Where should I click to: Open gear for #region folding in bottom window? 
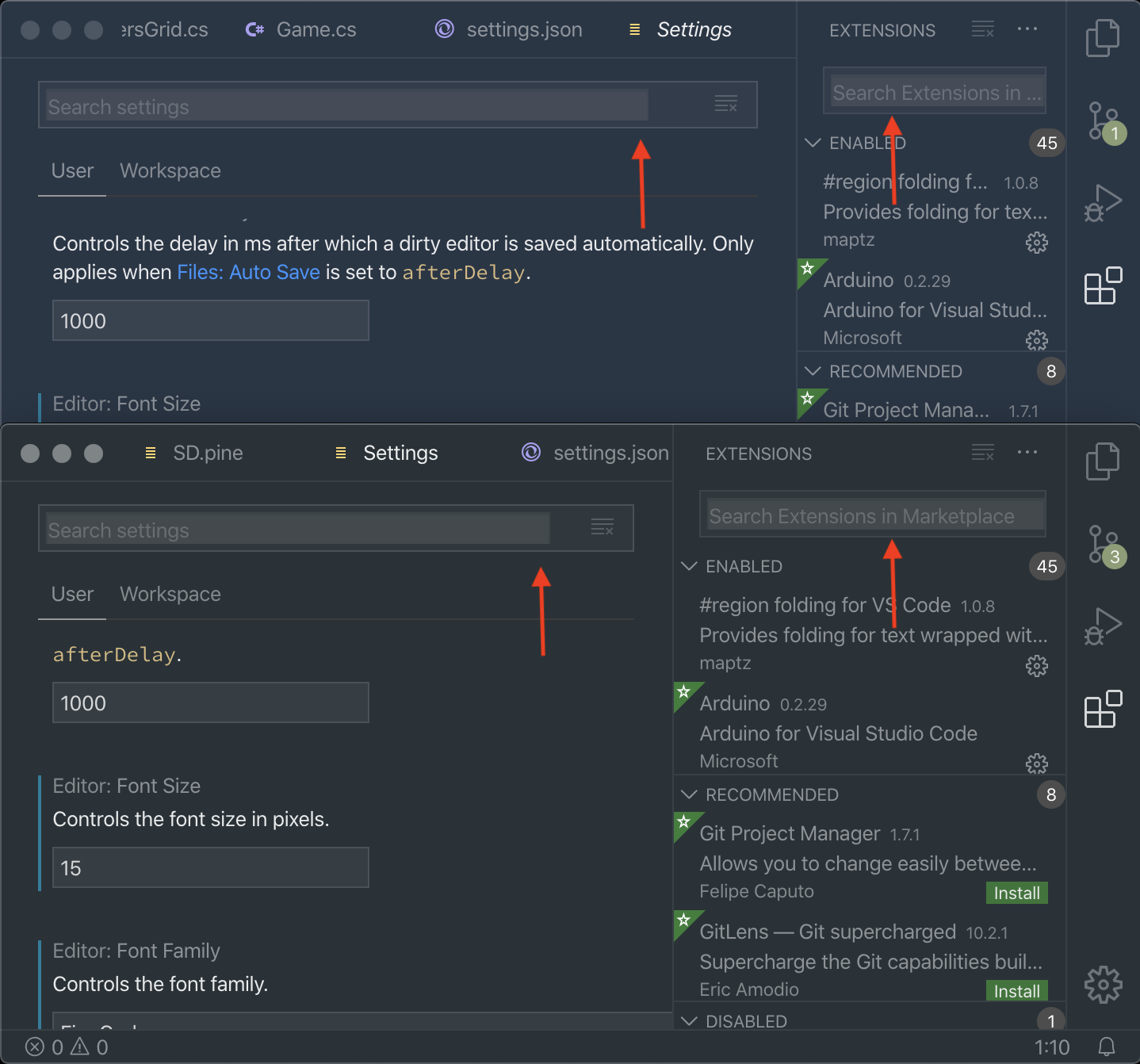1036,666
